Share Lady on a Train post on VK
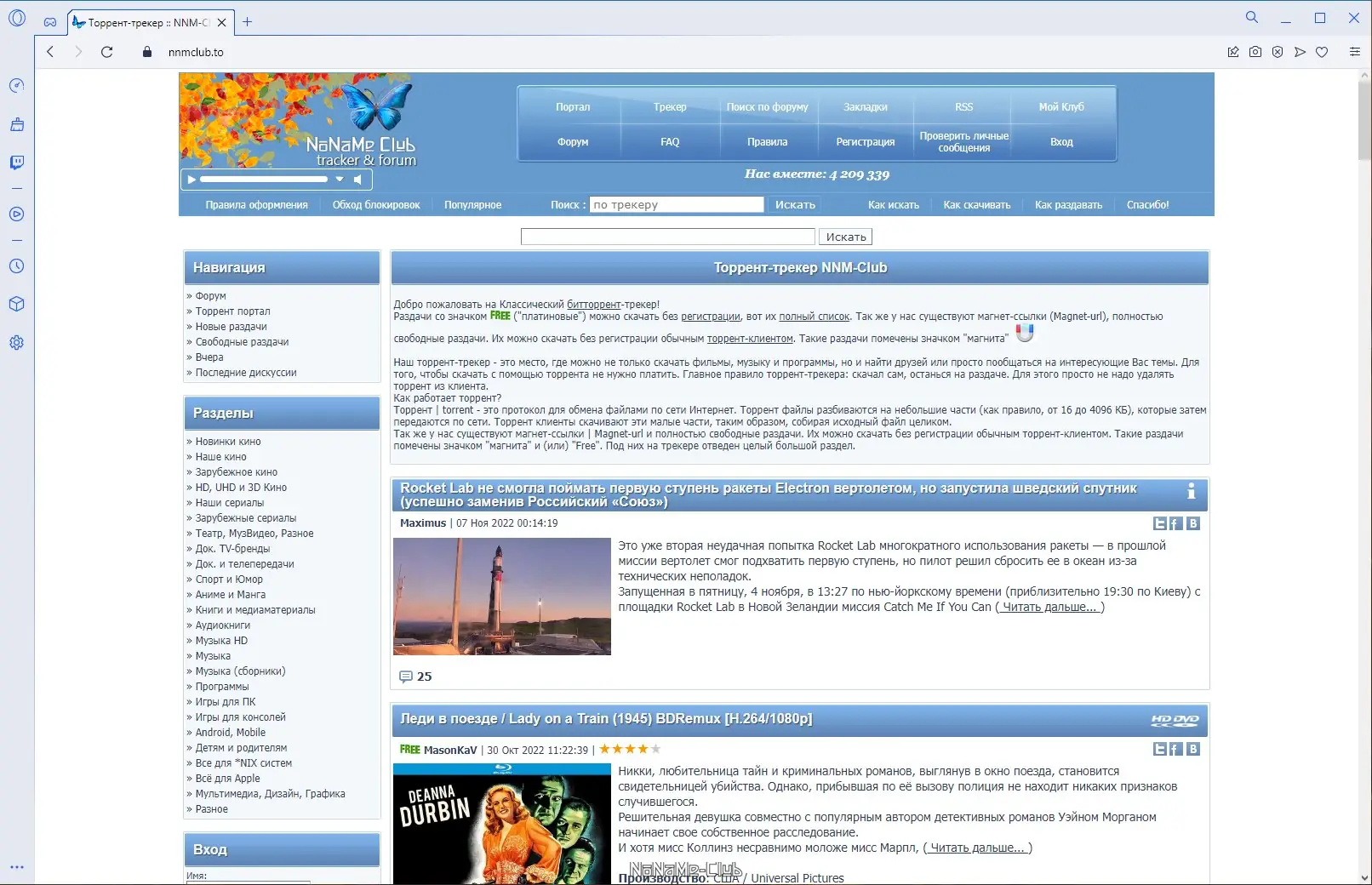This screenshot has width=1372, height=885. click(x=1193, y=749)
